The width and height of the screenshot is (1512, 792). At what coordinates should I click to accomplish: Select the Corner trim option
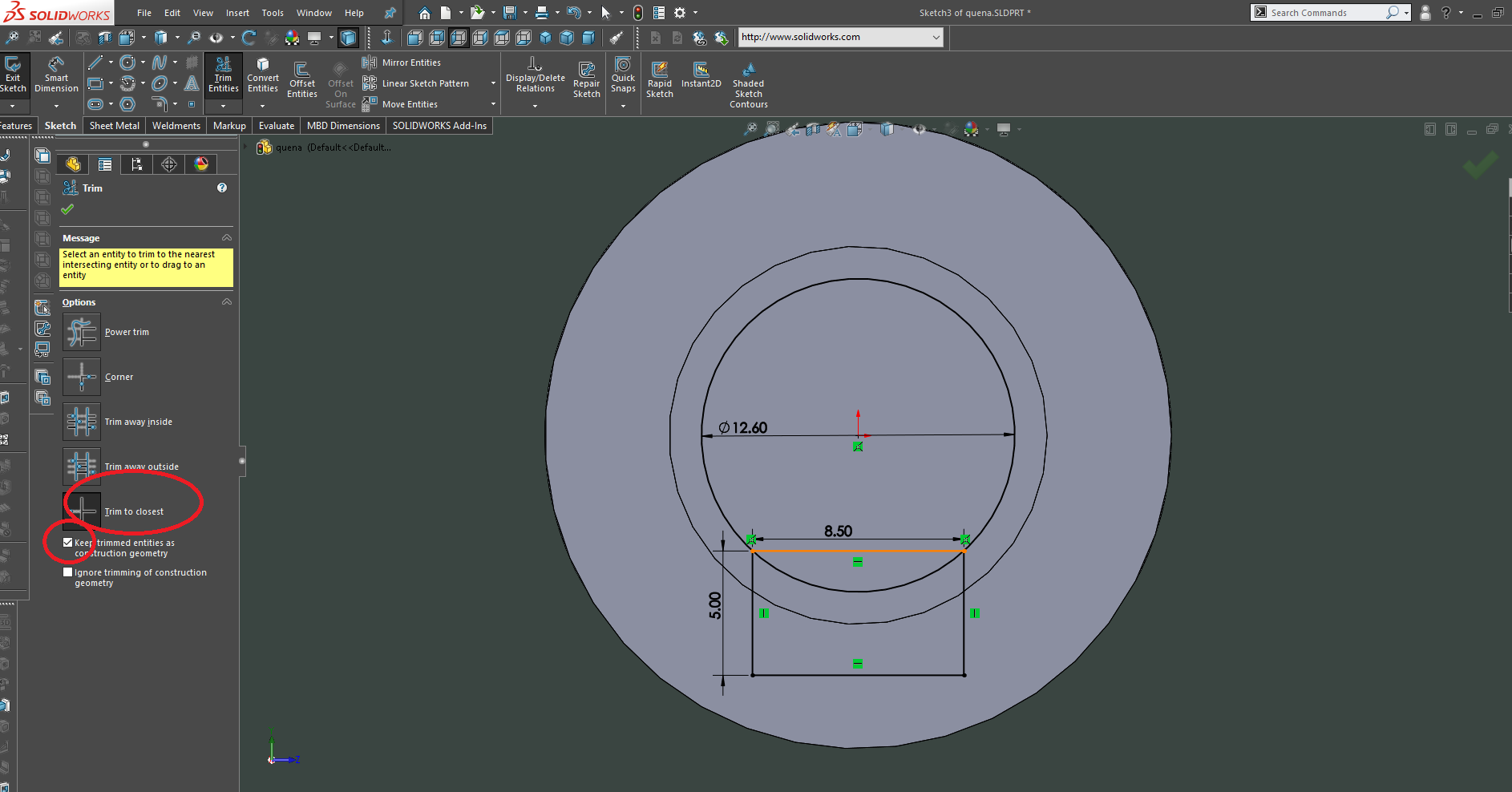pos(82,377)
